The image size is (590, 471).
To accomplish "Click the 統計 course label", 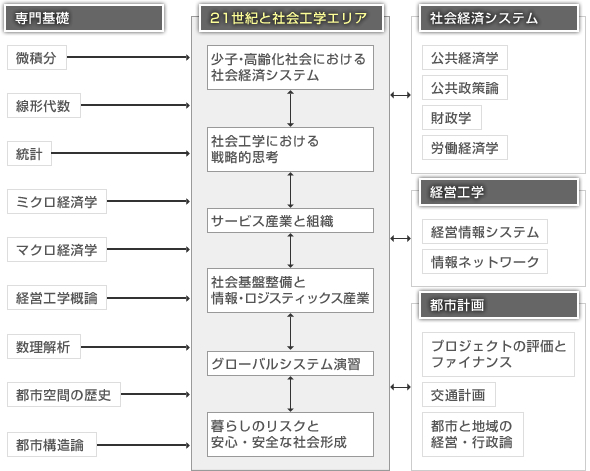I will click(x=29, y=153).
